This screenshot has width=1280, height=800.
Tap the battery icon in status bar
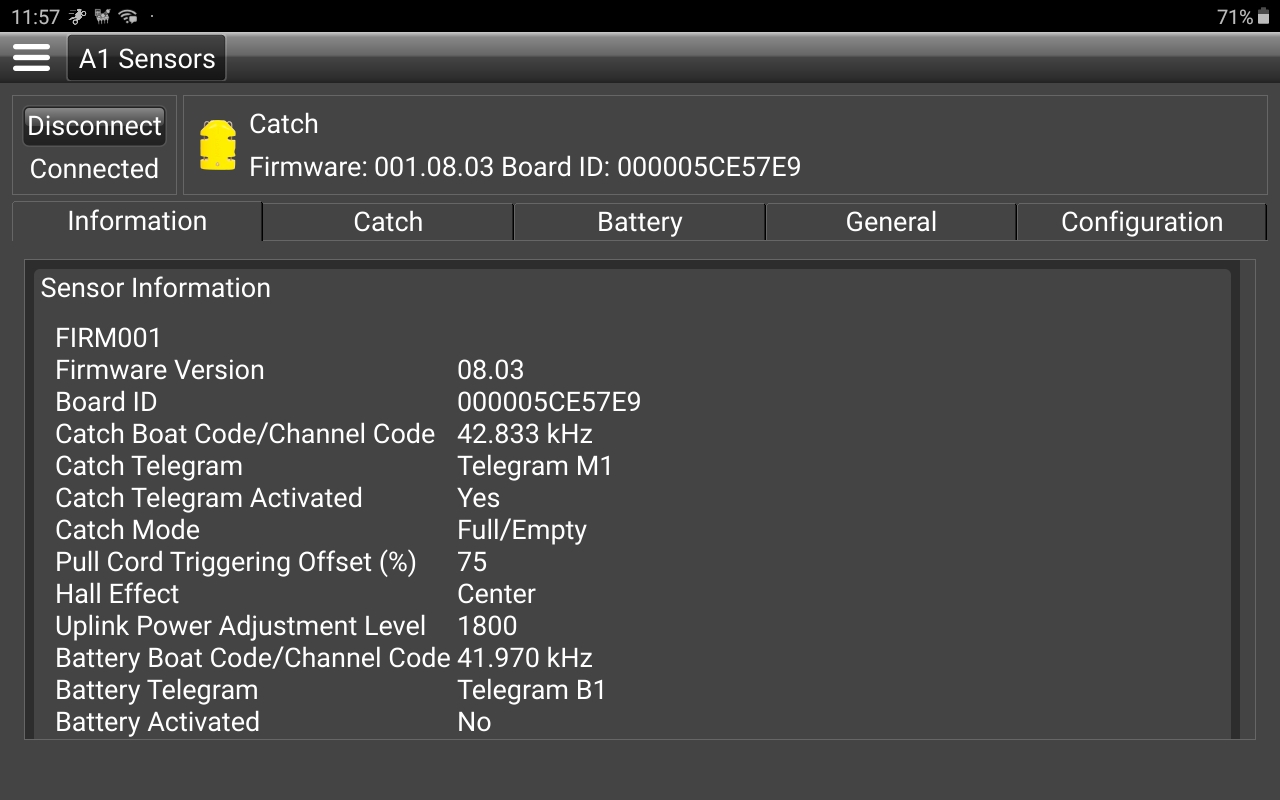coord(1263,17)
